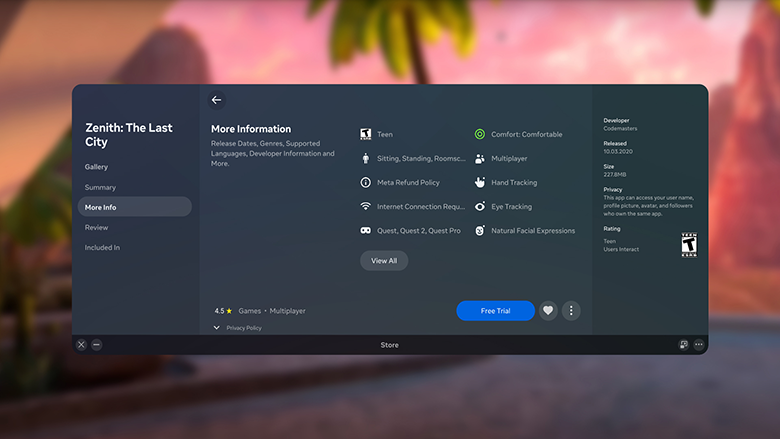The height and width of the screenshot is (439, 780).
Task: Click the Teen text beside rating icon
Action: (385, 134)
